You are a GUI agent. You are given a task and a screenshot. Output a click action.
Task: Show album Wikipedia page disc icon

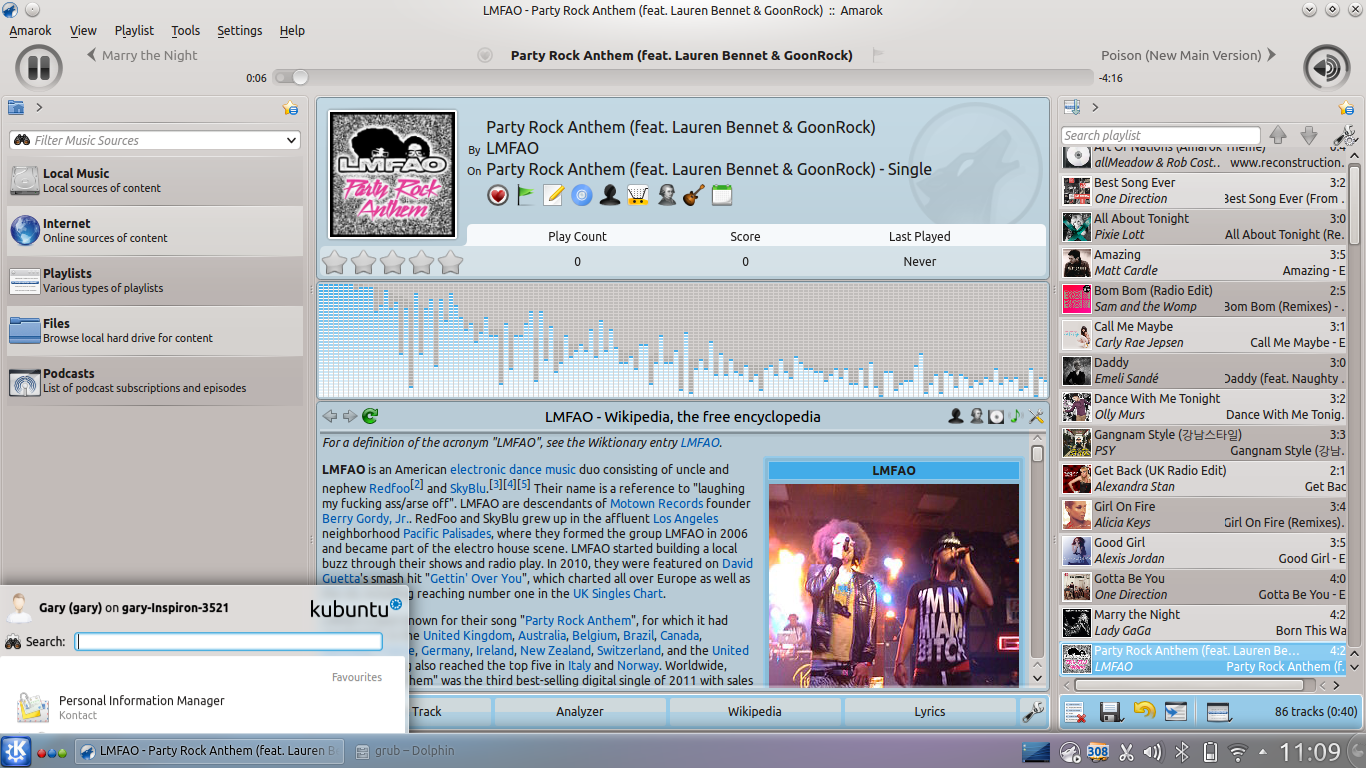click(996, 416)
